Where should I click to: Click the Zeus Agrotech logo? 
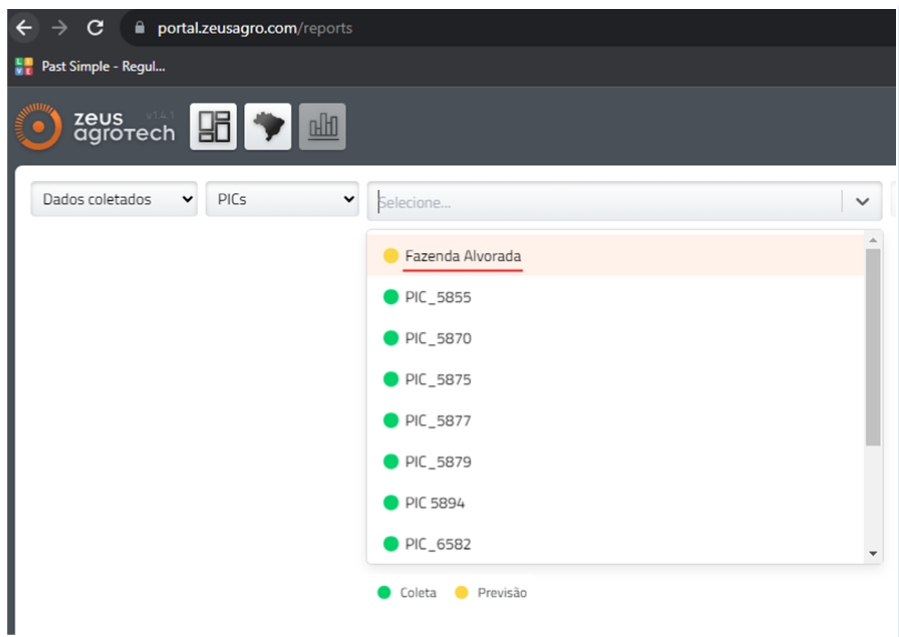click(95, 127)
